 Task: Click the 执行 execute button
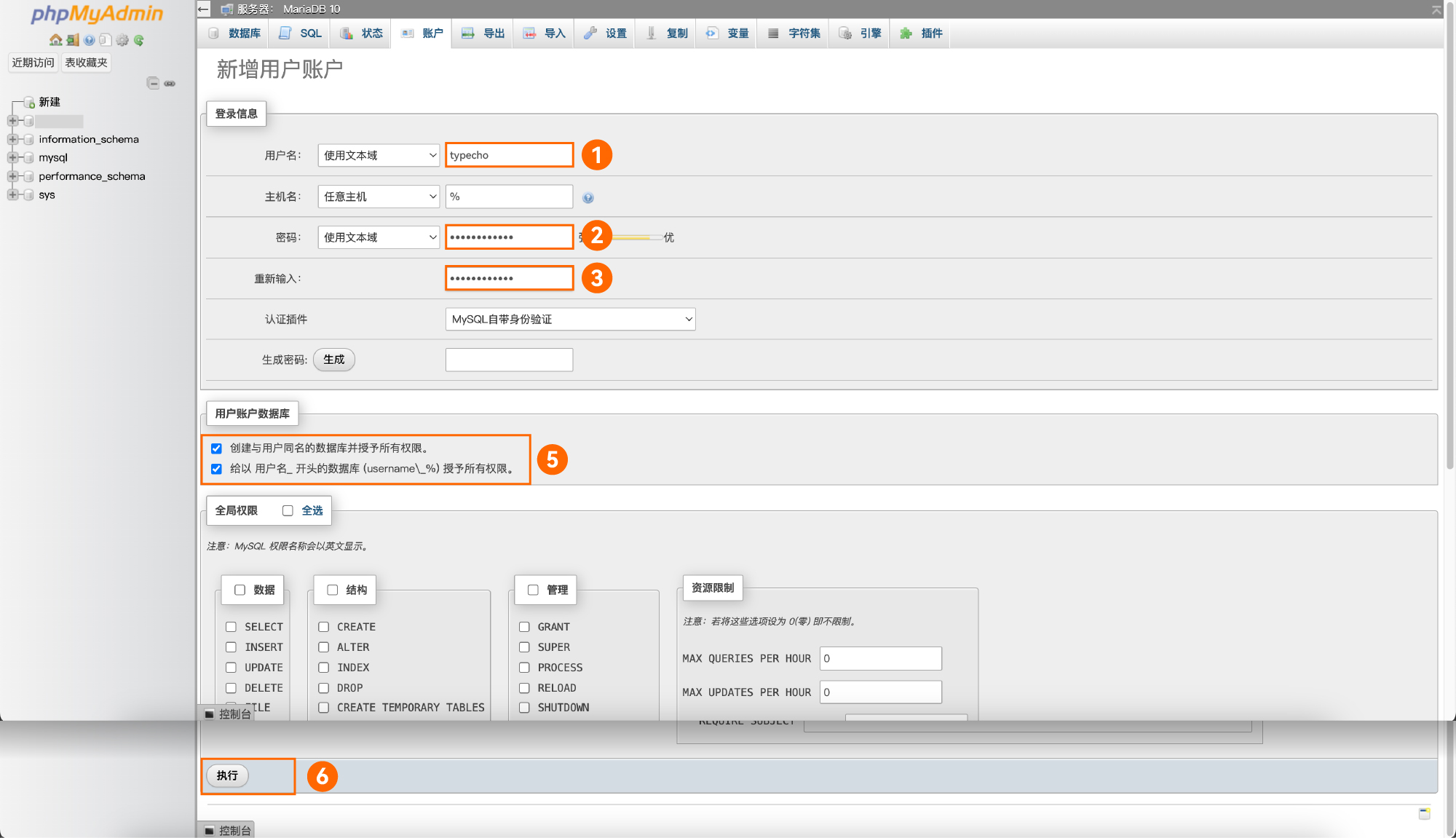(x=227, y=775)
